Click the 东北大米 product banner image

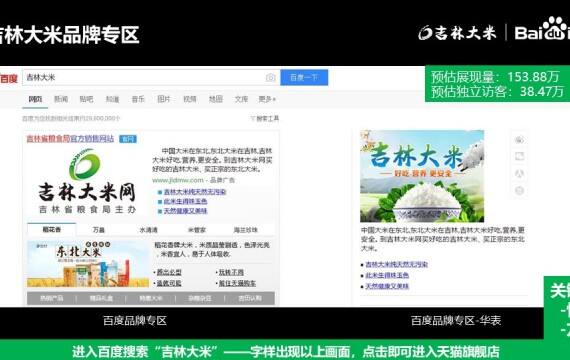tap(88, 264)
